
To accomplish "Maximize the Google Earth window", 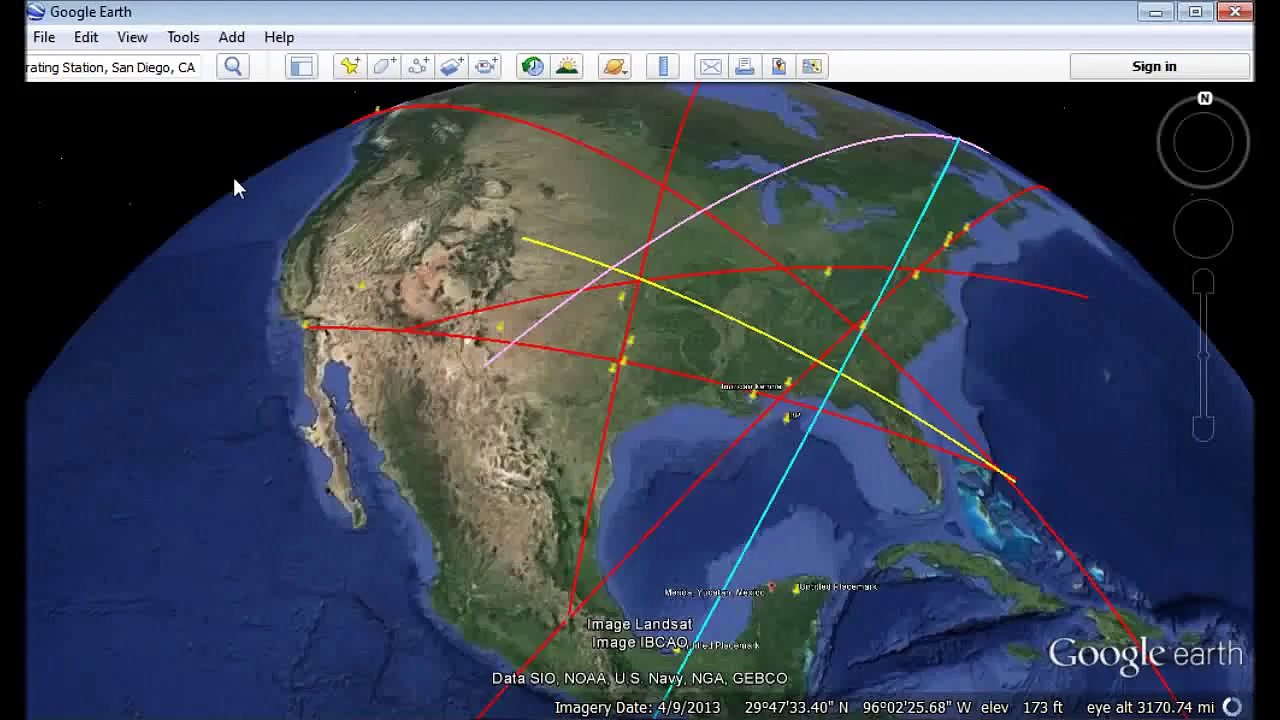I will click(1195, 12).
